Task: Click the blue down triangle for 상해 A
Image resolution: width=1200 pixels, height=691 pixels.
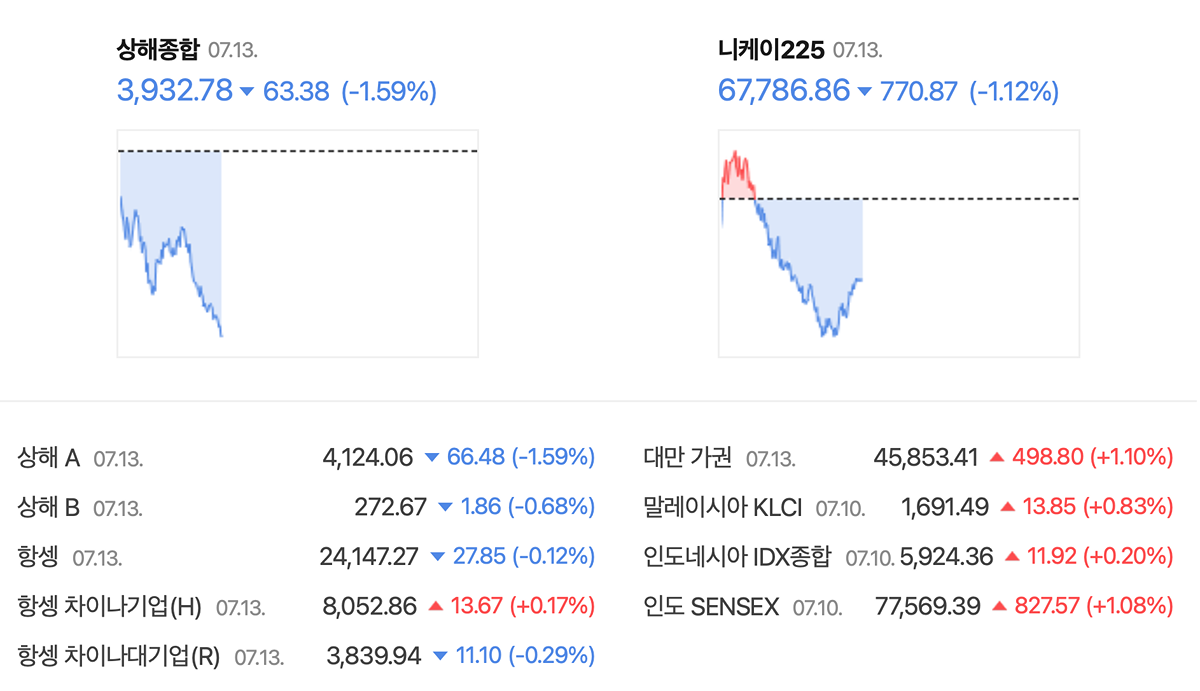Action: [x=432, y=458]
